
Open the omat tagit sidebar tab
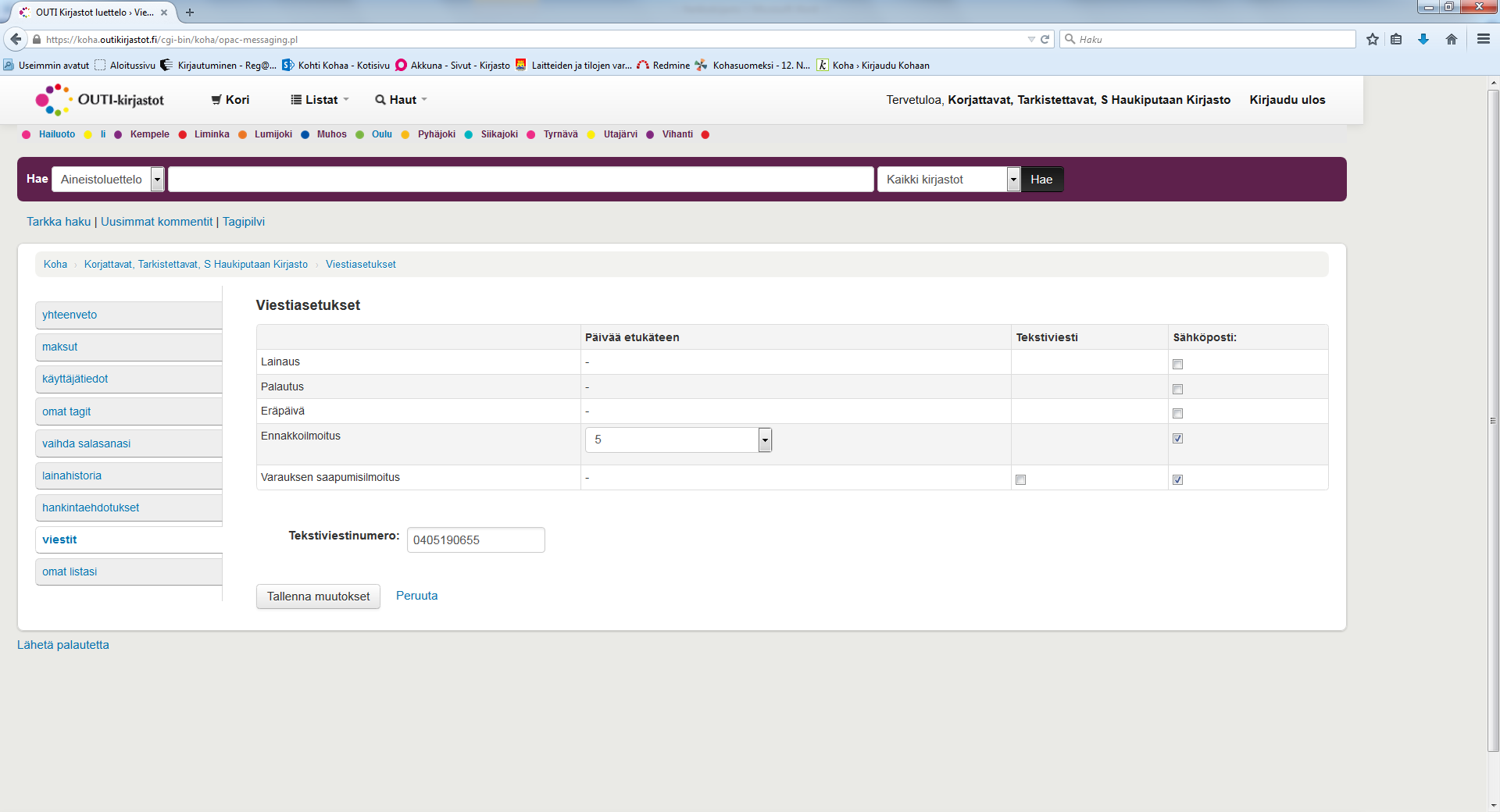click(x=129, y=411)
